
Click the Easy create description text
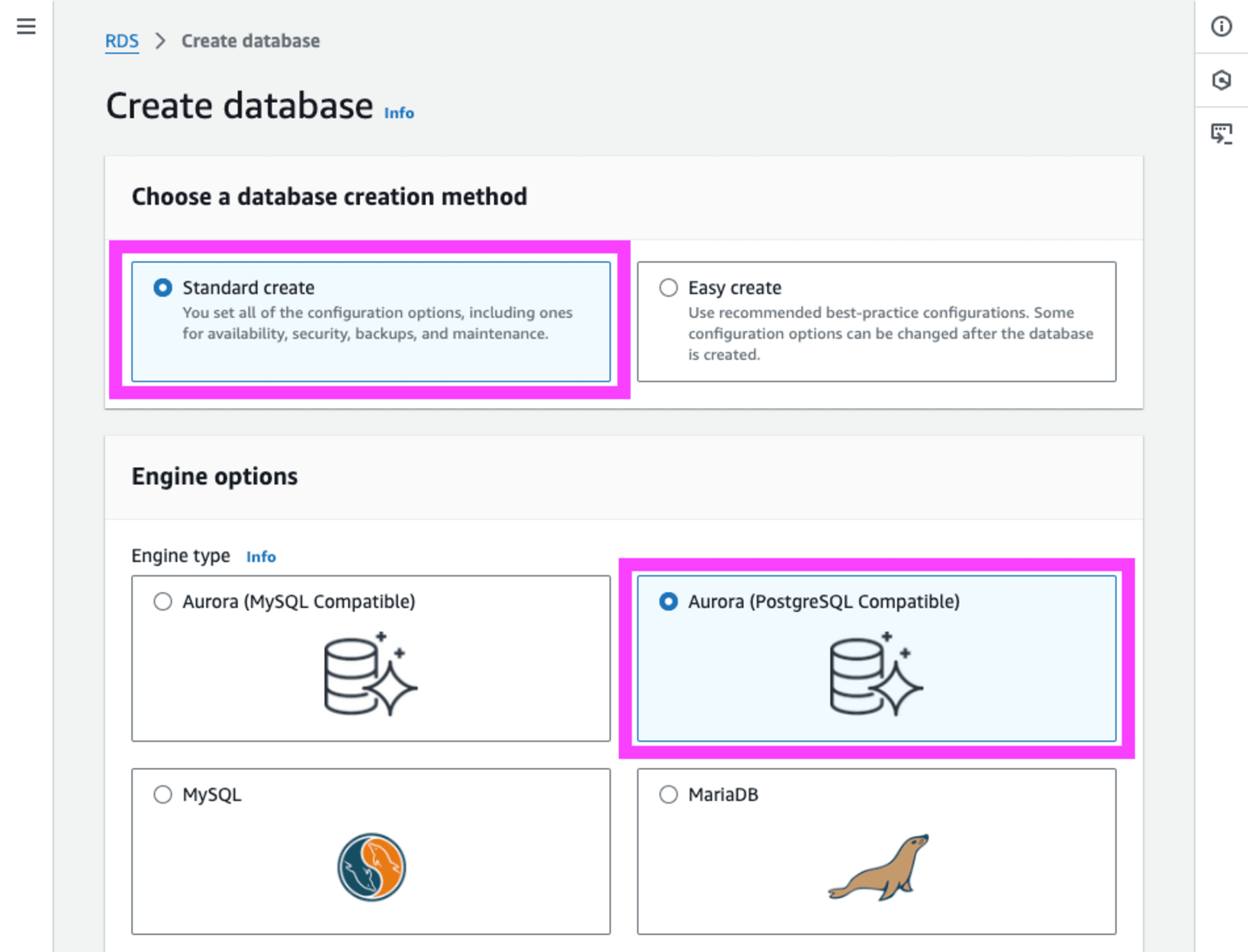(x=890, y=334)
